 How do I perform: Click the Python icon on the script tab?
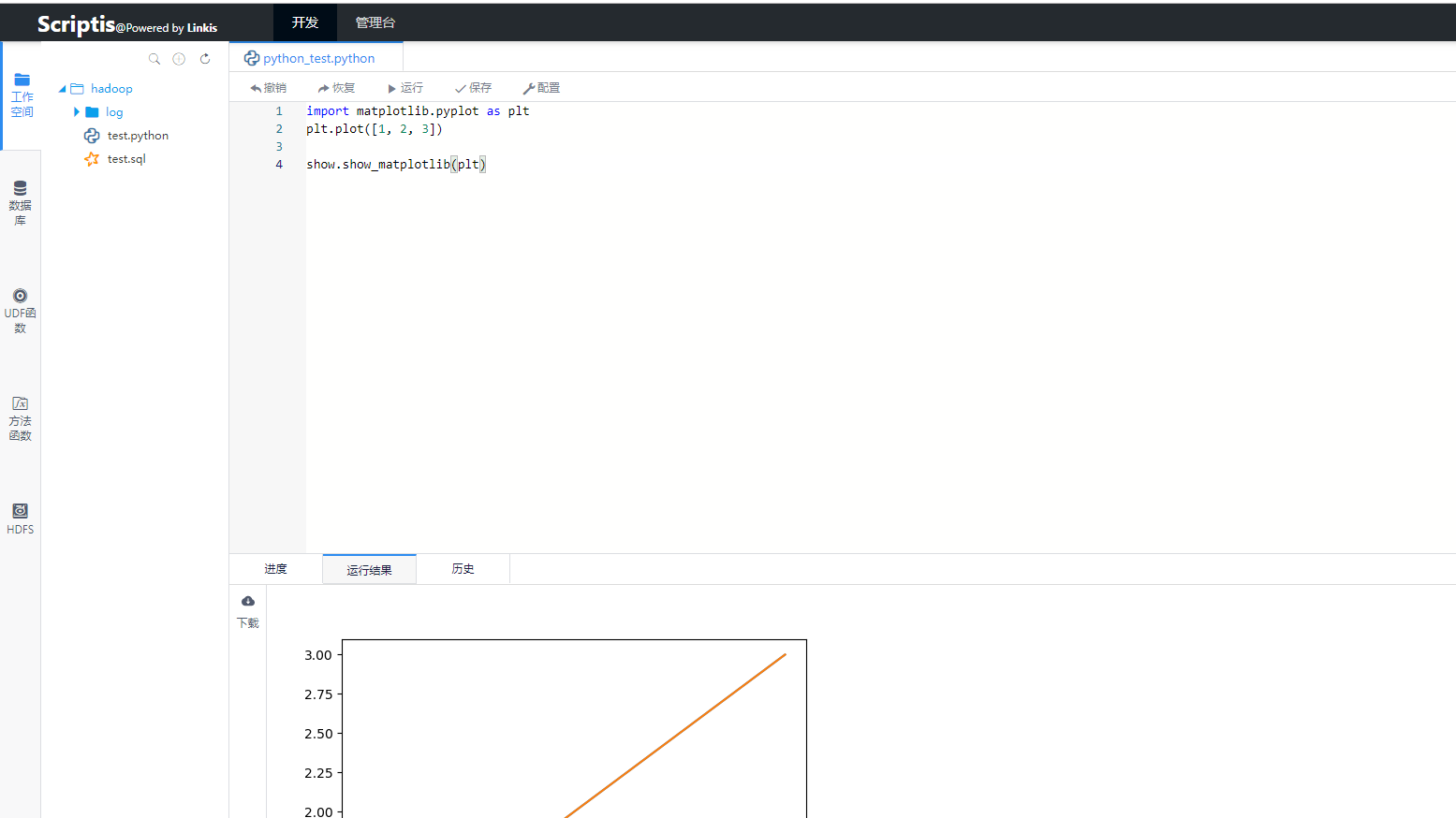click(251, 57)
